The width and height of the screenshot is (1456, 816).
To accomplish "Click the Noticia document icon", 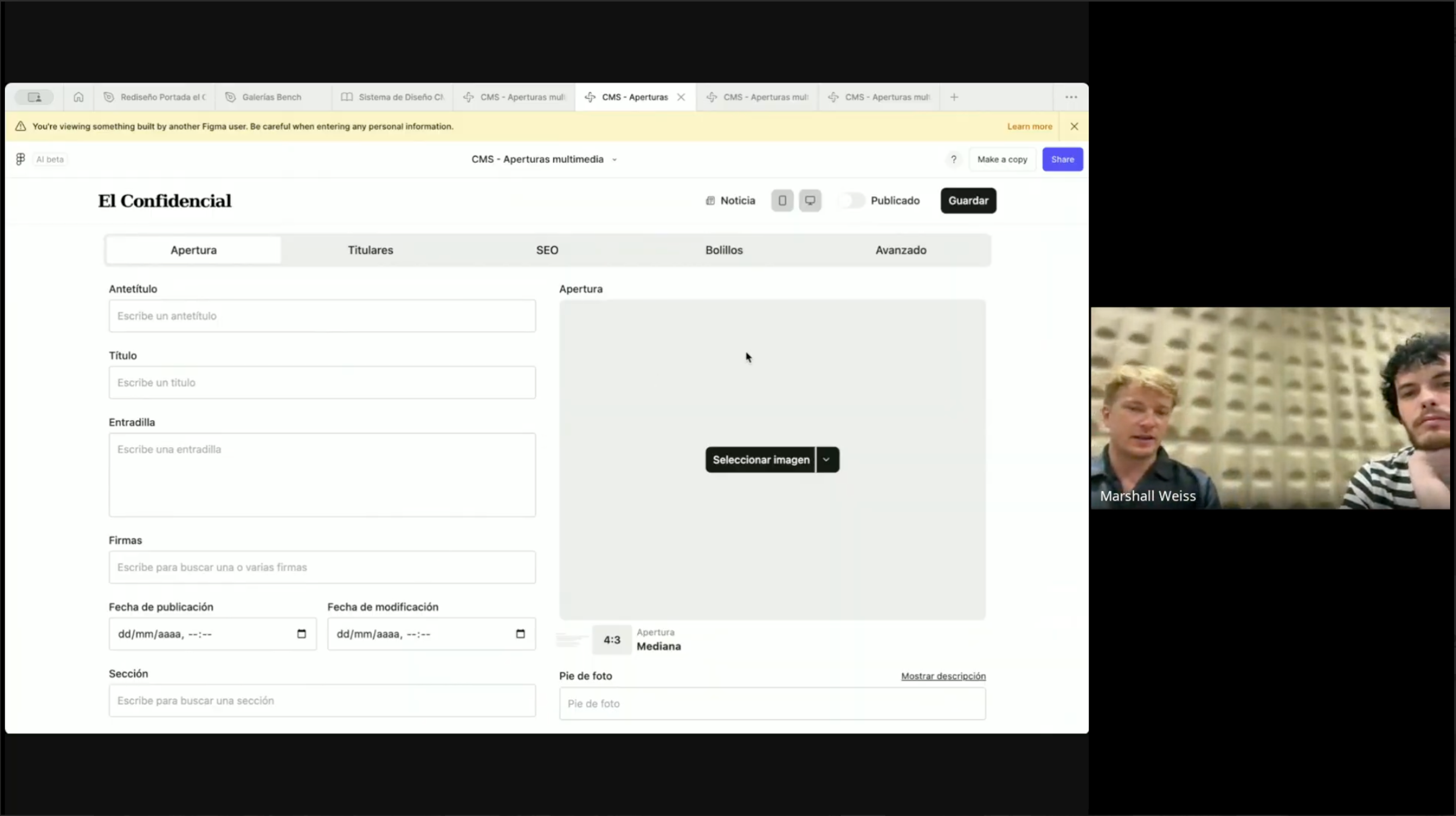I will pyautogui.click(x=711, y=201).
